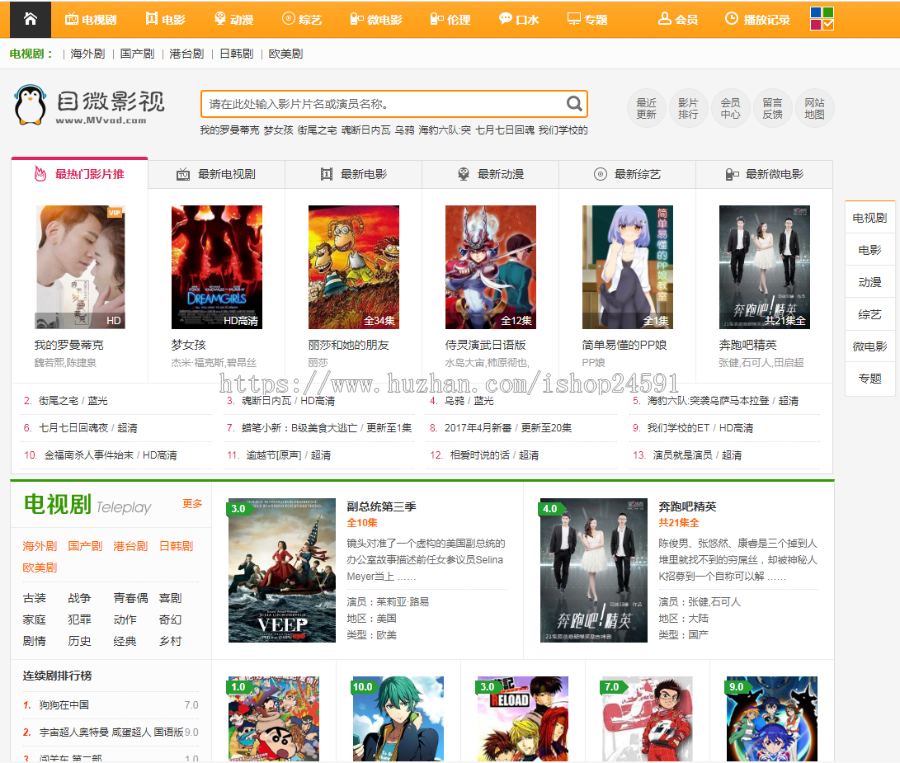Screen dimensions: 900x763
Task: Open the 影片排行 round icon
Action: [688, 108]
